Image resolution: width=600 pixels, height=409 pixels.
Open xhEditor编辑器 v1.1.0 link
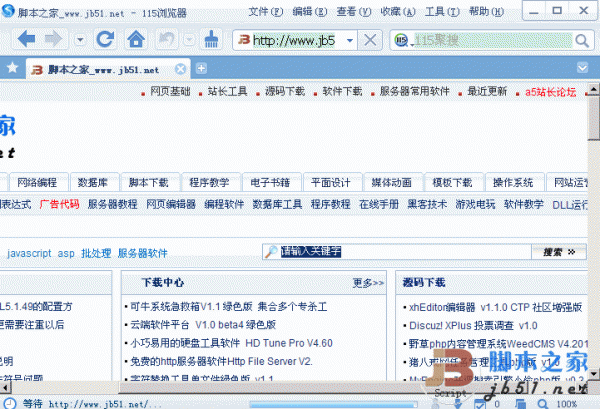pos(496,307)
